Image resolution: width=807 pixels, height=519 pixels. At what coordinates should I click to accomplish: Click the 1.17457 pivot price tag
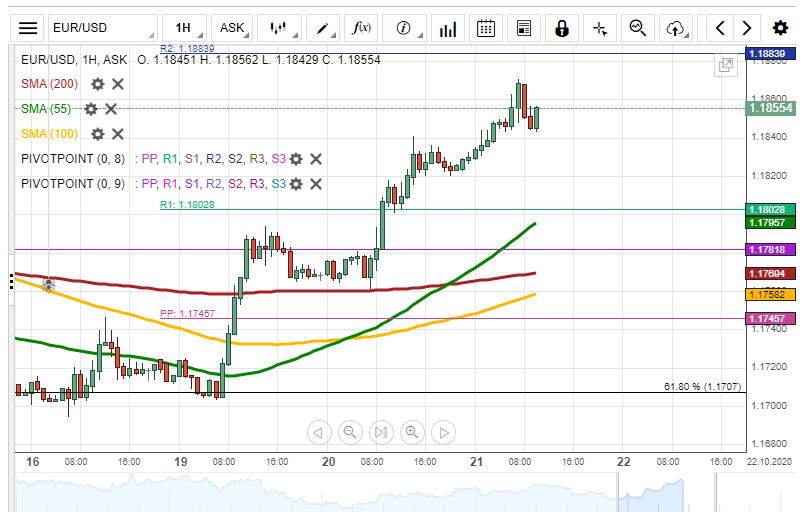point(770,319)
